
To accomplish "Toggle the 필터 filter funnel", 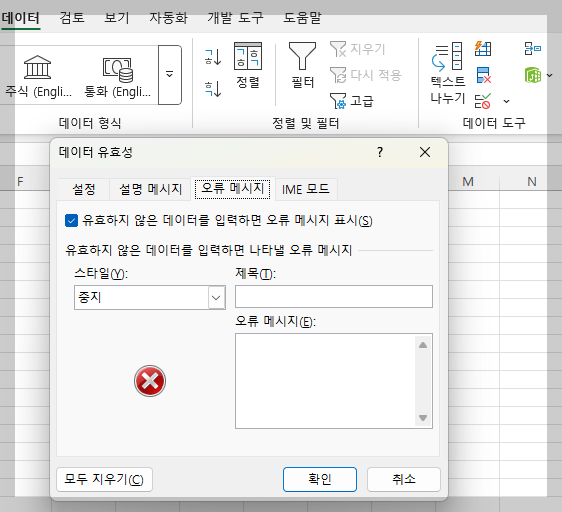I will pos(303,66).
